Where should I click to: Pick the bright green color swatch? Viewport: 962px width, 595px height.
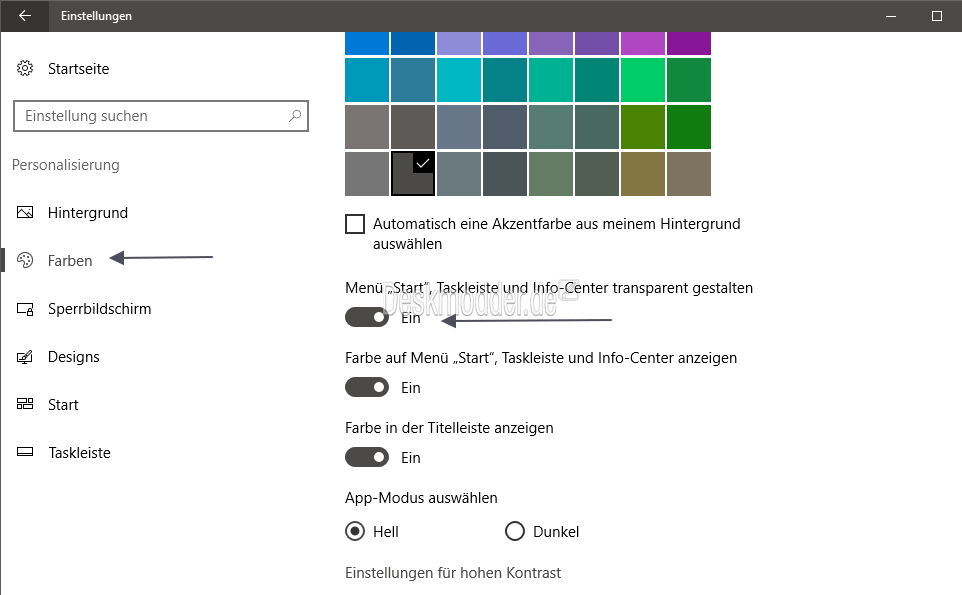click(642, 80)
